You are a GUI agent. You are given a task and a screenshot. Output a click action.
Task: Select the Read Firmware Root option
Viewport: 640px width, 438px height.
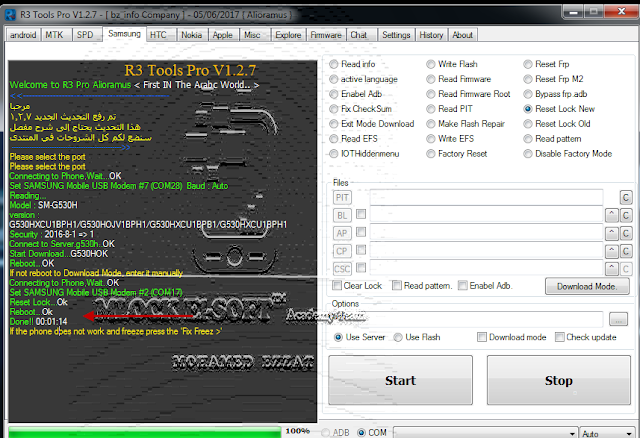pyautogui.click(x=431, y=94)
